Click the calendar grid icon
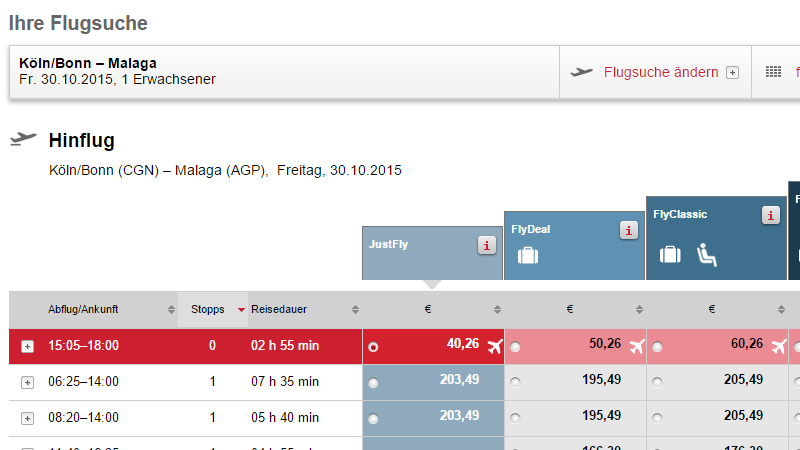Screen dimensions: 800x450 click(x=773, y=72)
